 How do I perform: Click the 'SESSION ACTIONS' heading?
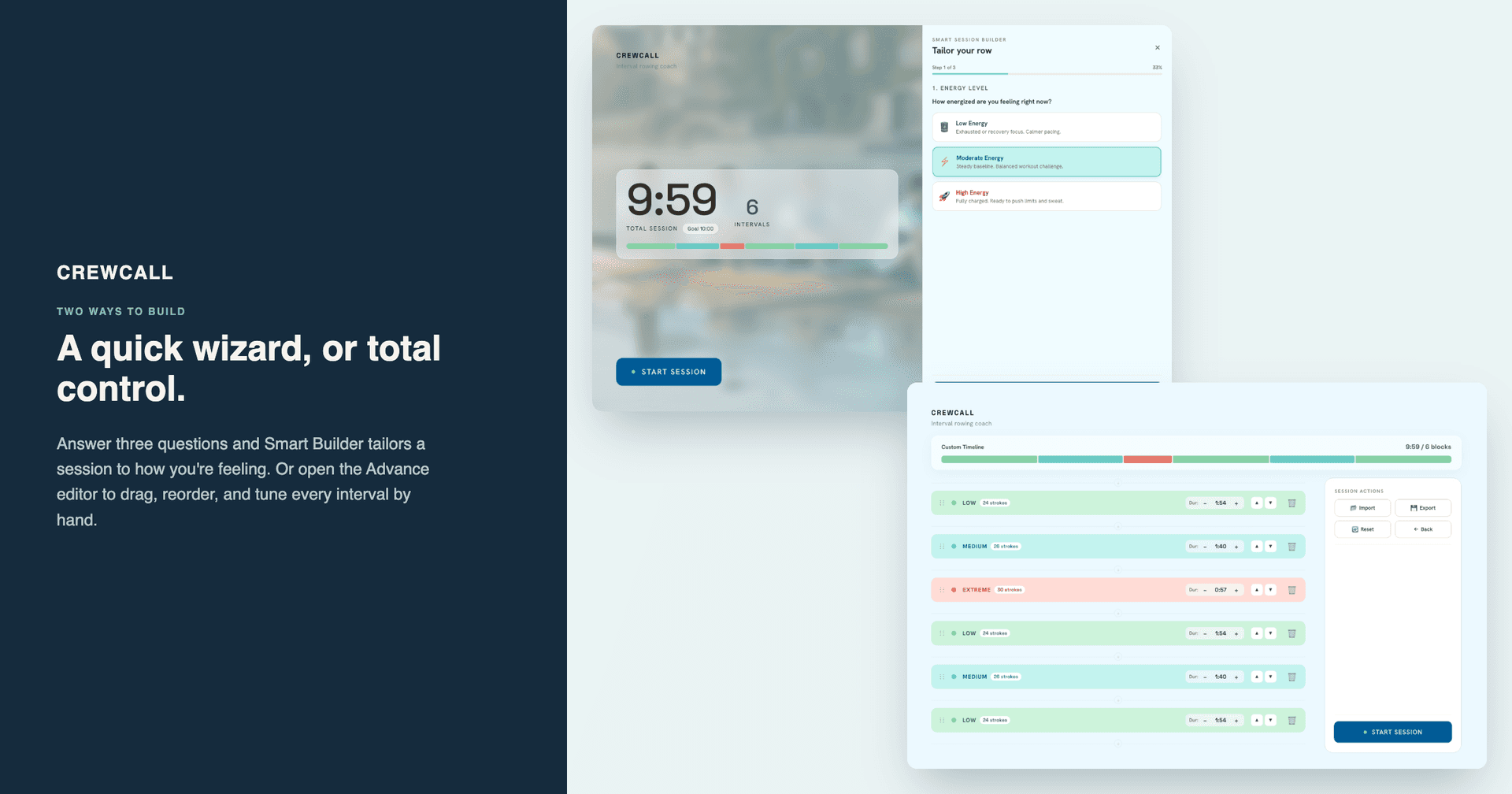coord(1358,492)
